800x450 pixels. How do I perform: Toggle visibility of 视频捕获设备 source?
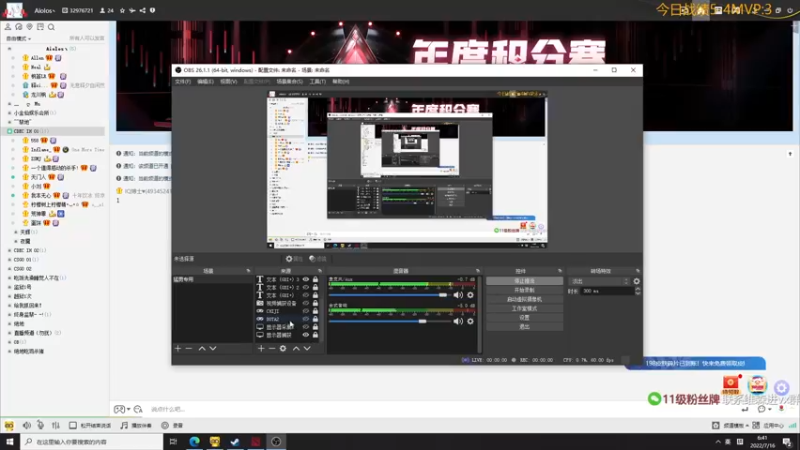click(x=306, y=303)
